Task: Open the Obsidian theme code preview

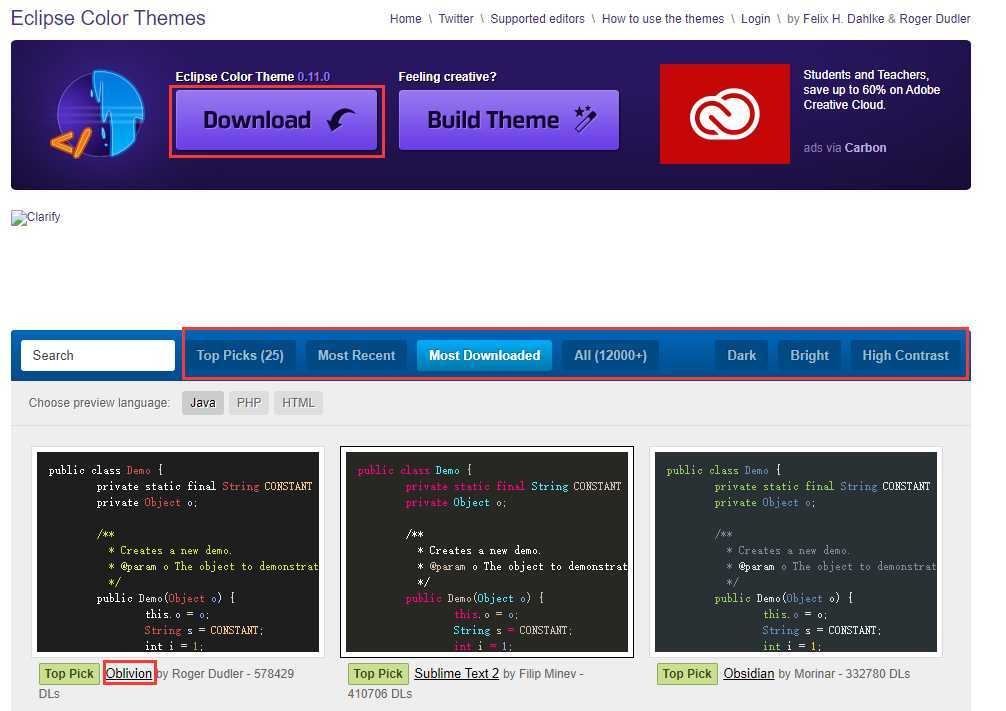Action: coord(796,552)
